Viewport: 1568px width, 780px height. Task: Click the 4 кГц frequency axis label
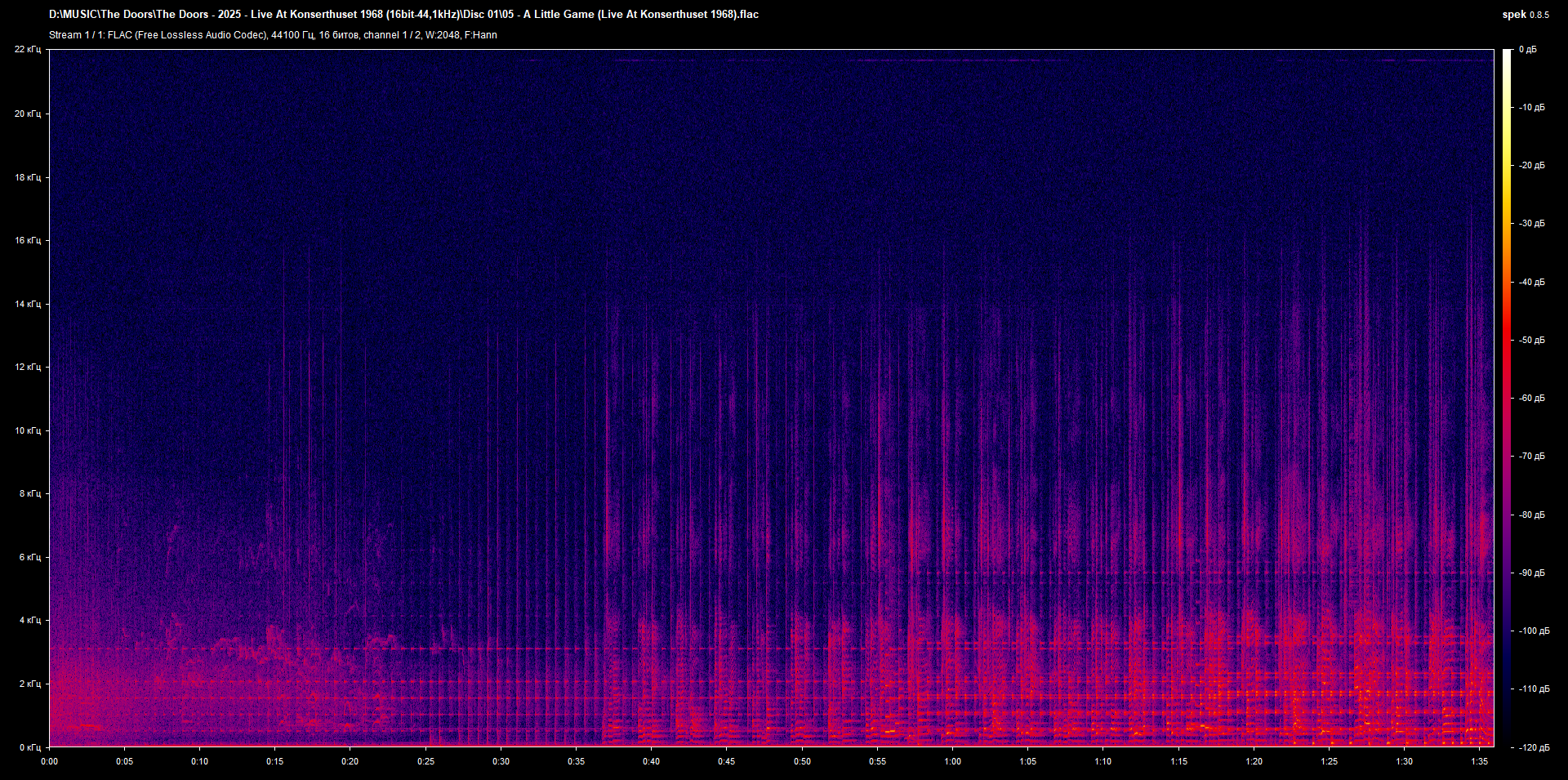click(29, 620)
